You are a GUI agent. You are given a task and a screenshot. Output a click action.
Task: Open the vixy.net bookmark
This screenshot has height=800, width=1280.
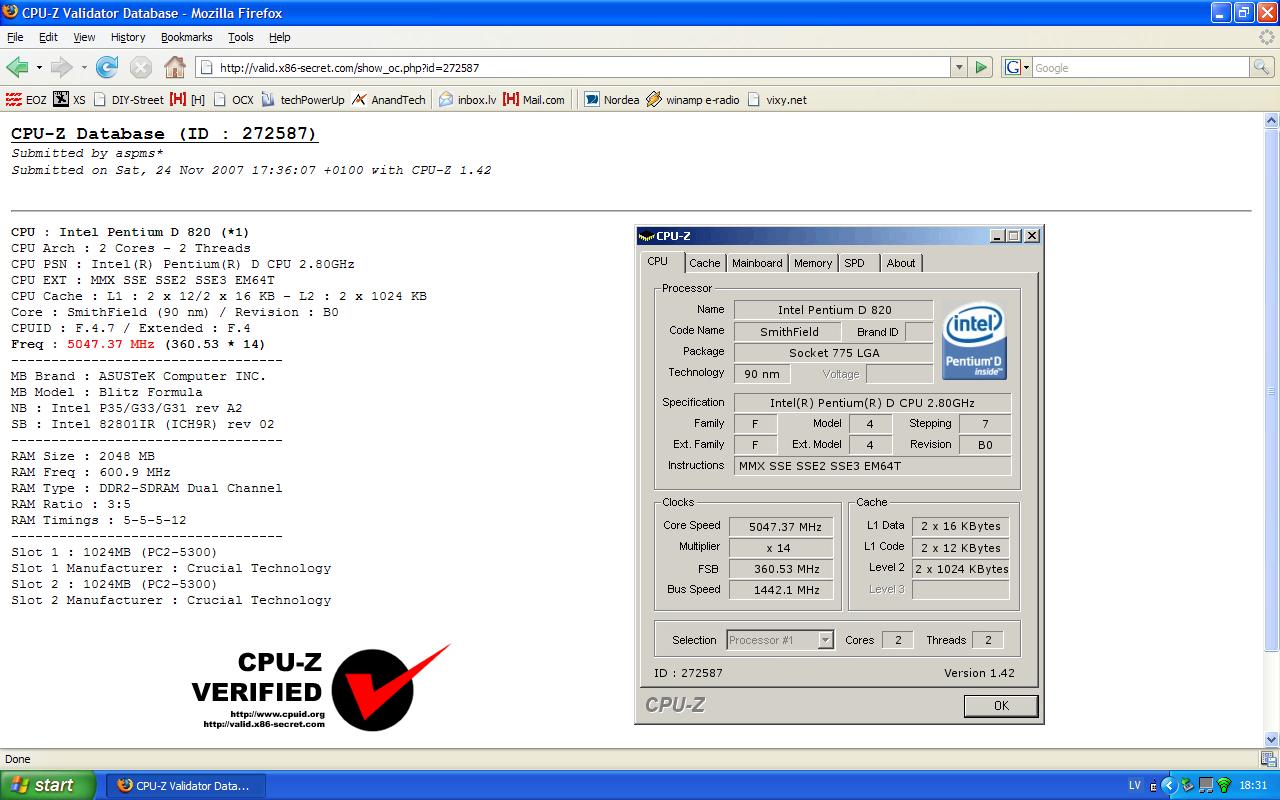click(x=777, y=99)
